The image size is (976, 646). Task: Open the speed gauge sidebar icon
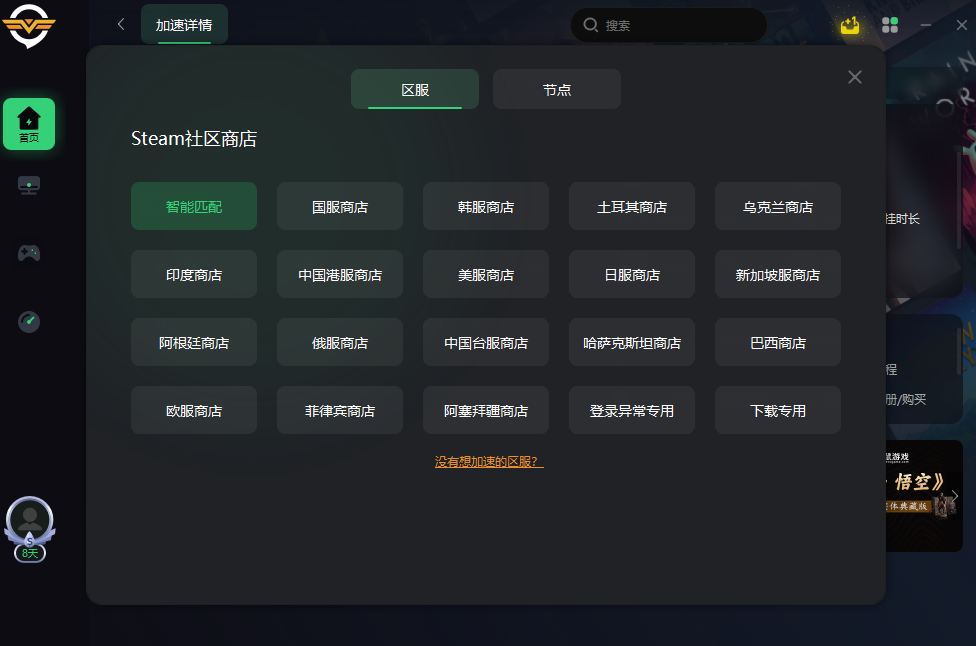(x=29, y=322)
